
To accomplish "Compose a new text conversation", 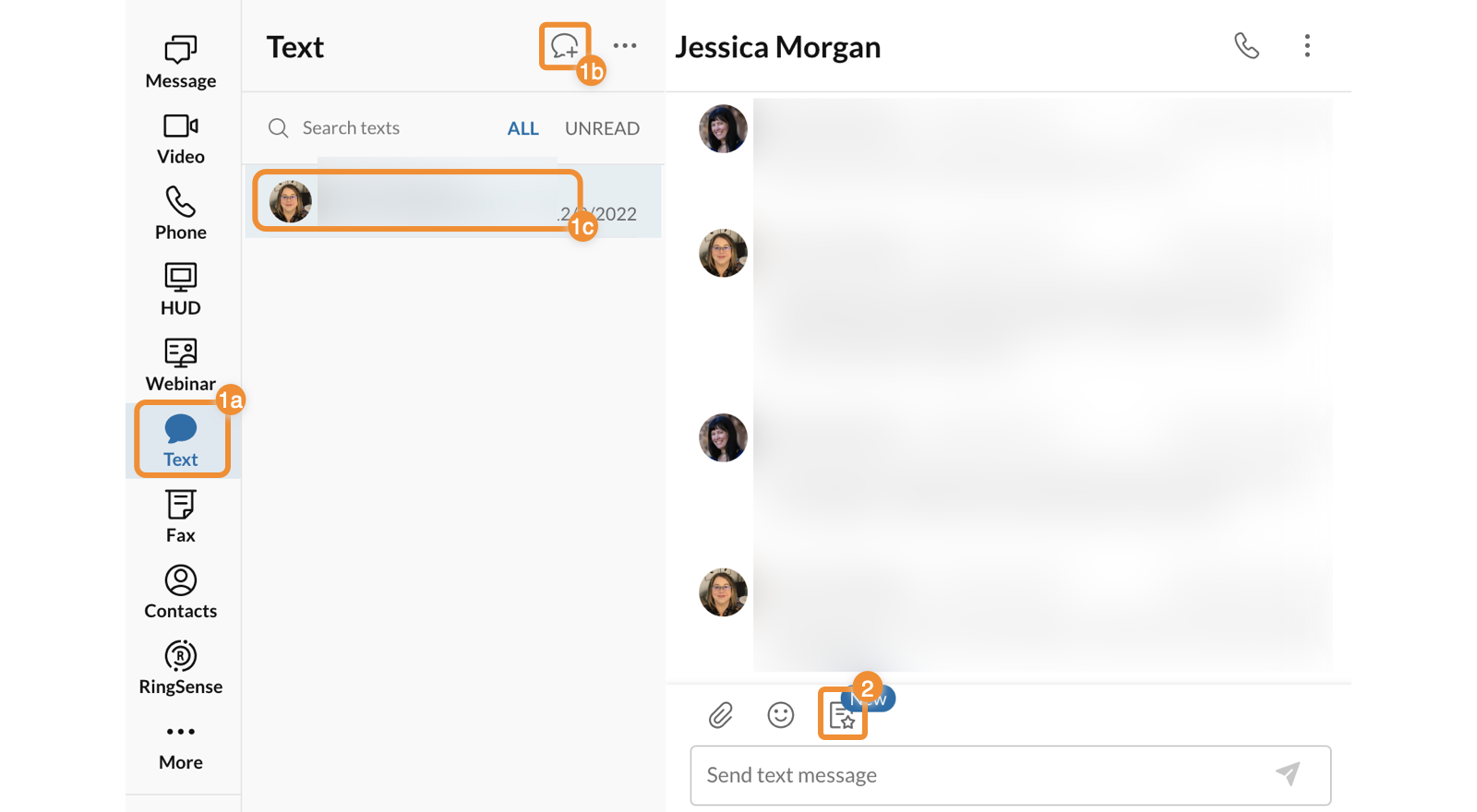I will [x=564, y=45].
